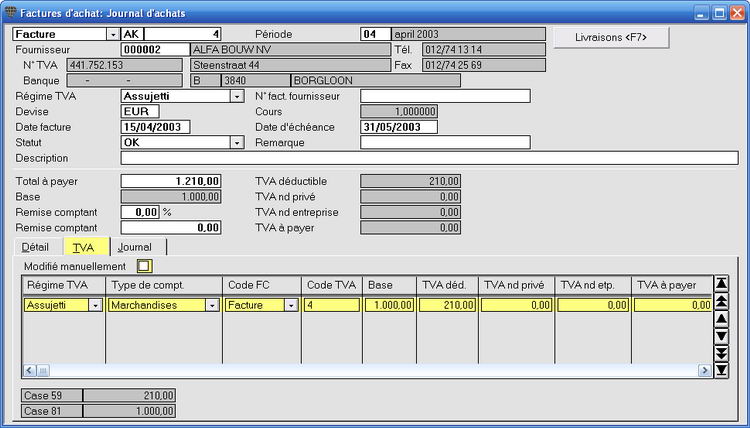Click the N° TVA 441.752.153 value
The height and width of the screenshot is (428, 750).
click(x=124, y=66)
